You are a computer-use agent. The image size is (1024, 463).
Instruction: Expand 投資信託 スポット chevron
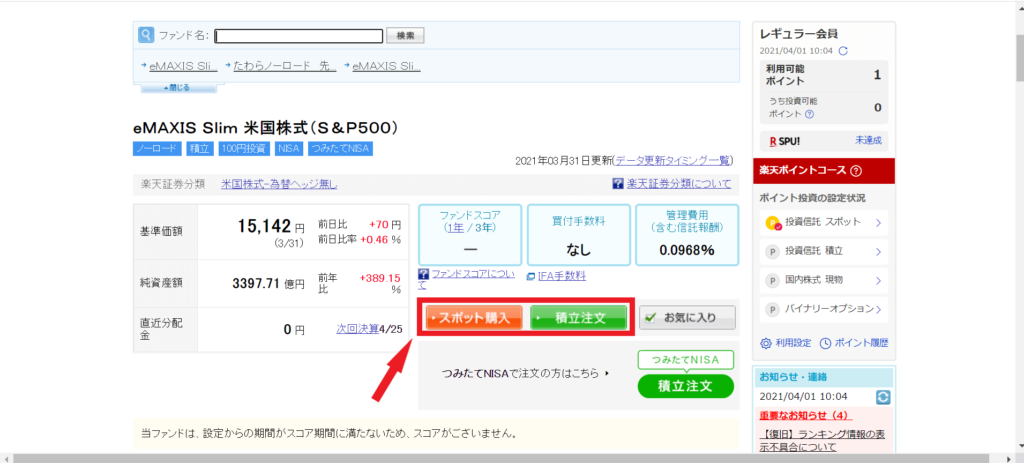click(878, 223)
